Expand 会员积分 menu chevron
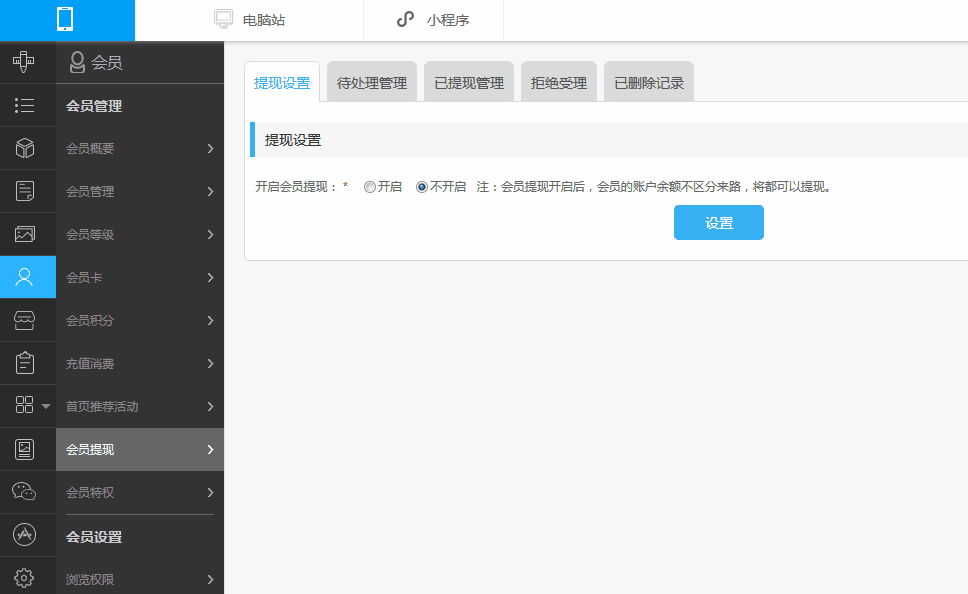 coord(211,320)
